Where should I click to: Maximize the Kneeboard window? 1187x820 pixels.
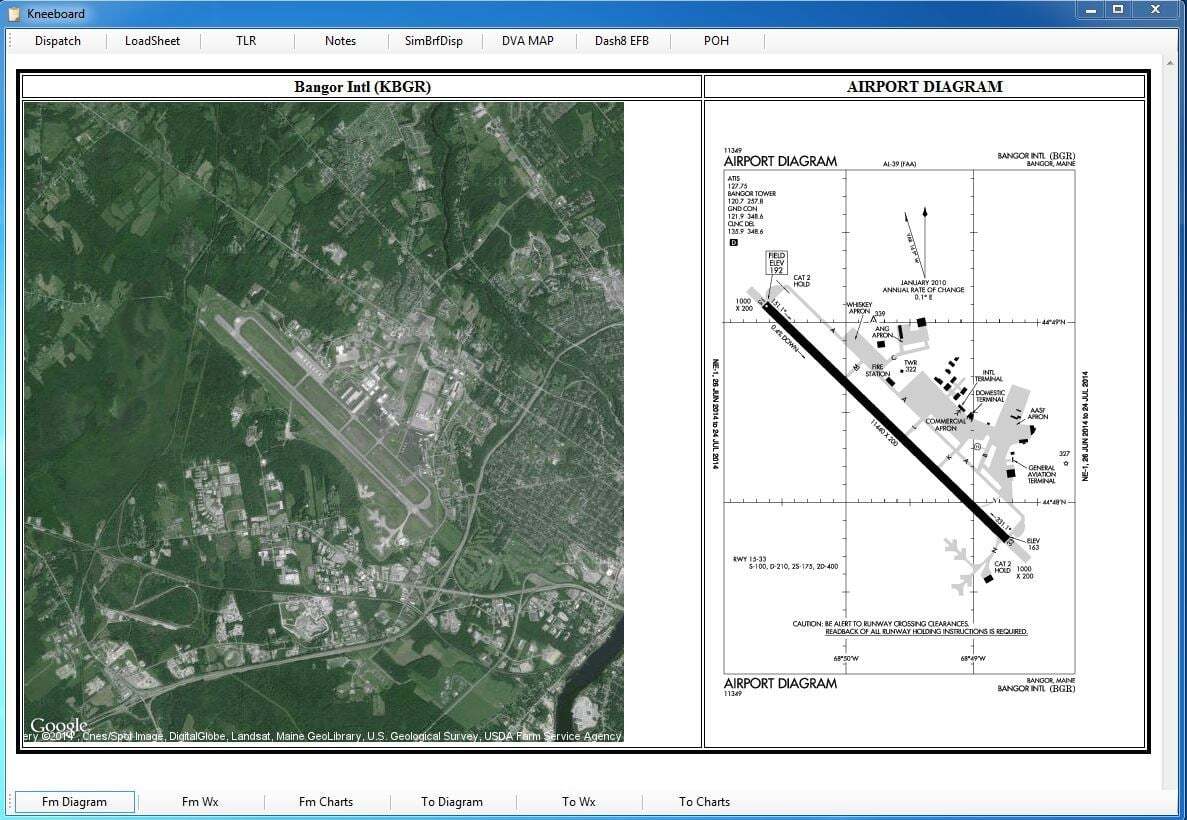(1118, 10)
